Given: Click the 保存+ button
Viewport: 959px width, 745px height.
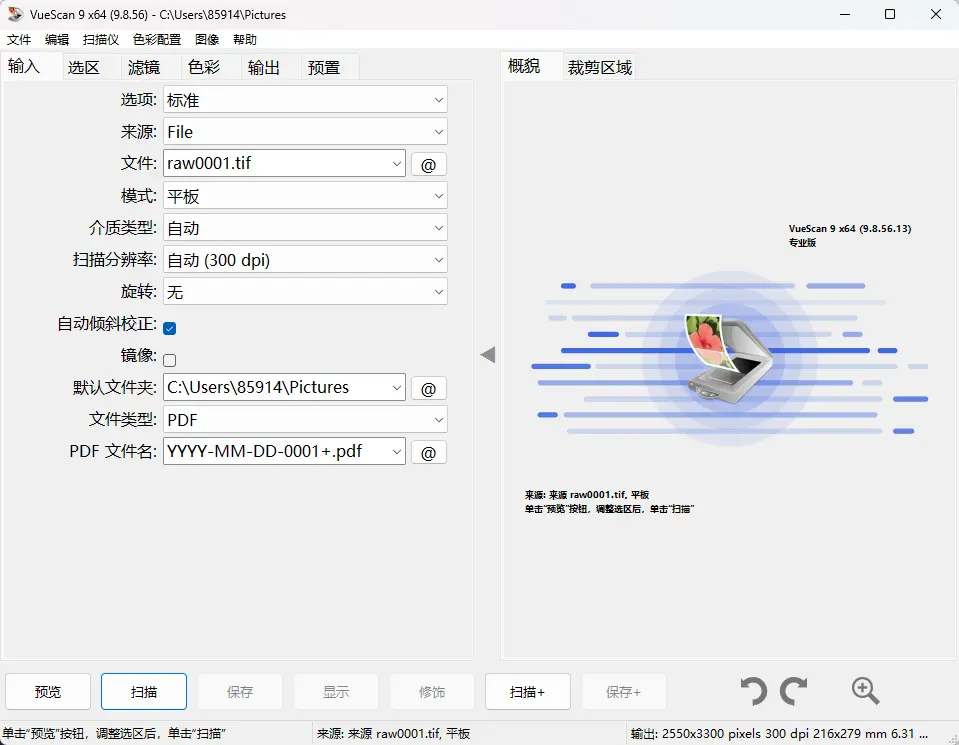Looking at the screenshot, I should (x=624, y=692).
